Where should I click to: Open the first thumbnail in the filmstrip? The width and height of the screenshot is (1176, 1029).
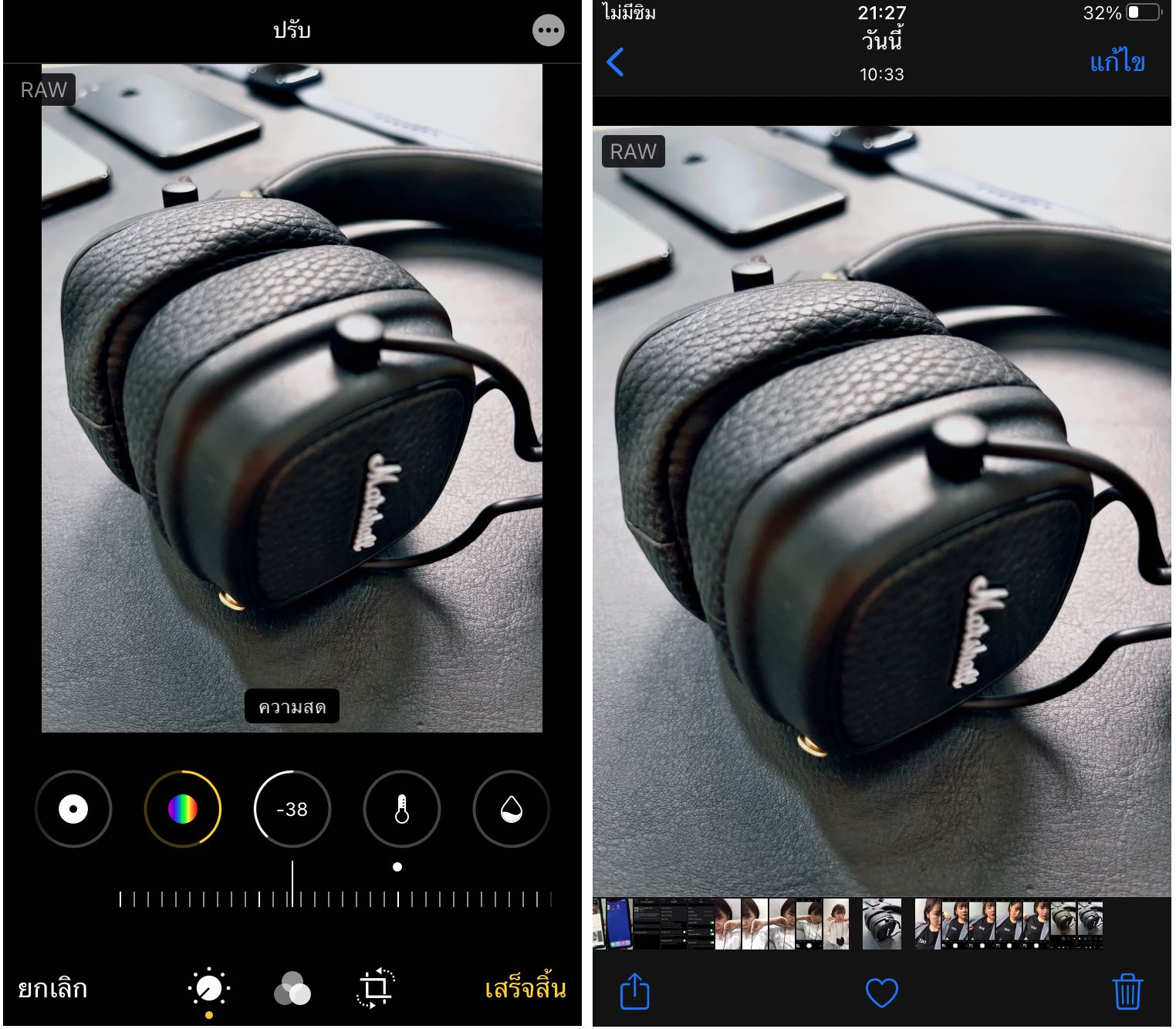600,923
